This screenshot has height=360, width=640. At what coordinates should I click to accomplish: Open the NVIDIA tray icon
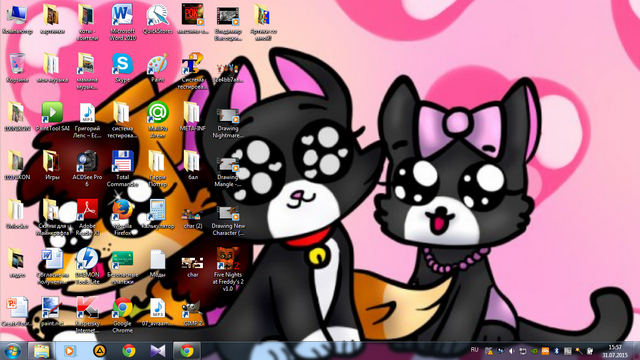tap(534, 351)
